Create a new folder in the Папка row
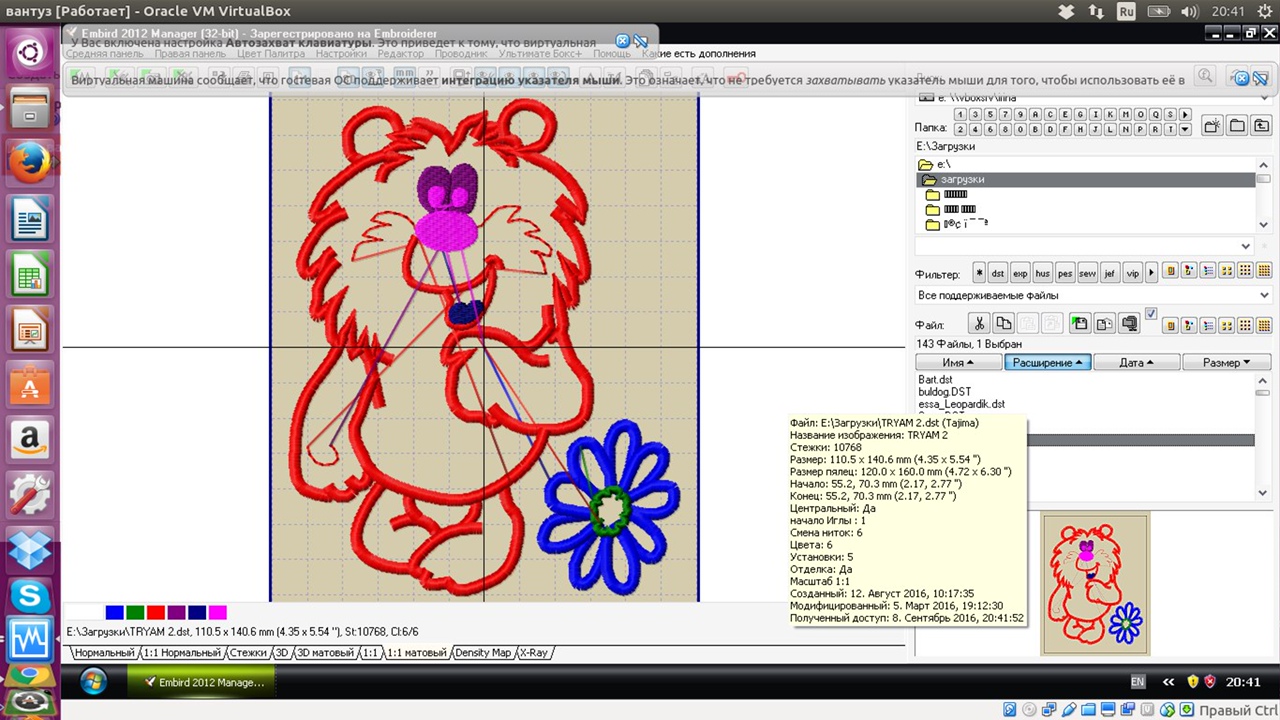This screenshot has height=720, width=1280. point(1212,125)
